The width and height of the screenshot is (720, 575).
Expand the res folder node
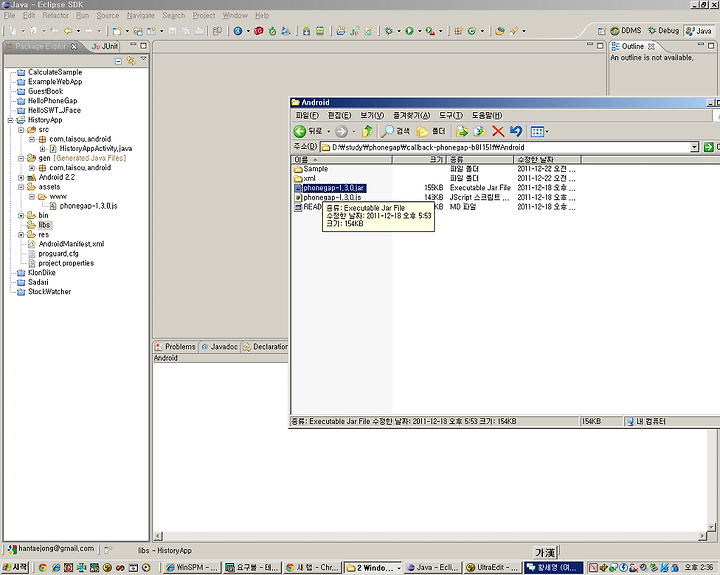21,235
